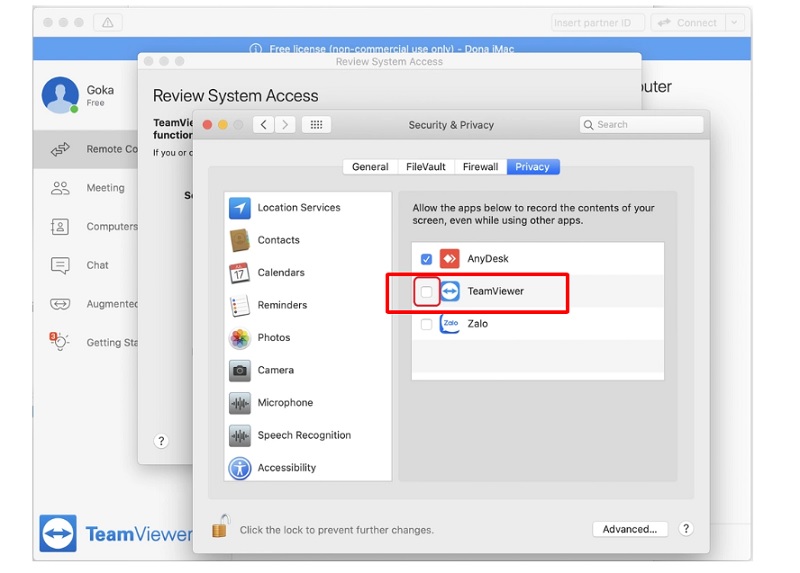The height and width of the screenshot is (573, 800).
Task: Click the AnyDesk app icon
Action: coord(449,259)
